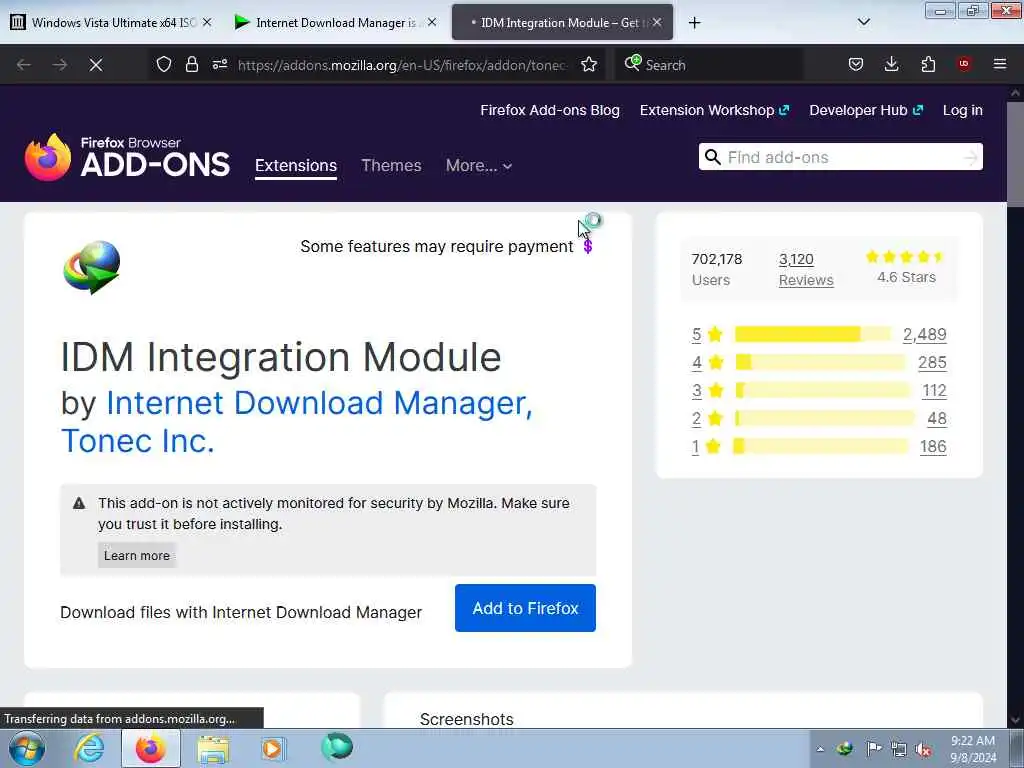
Task: Go to the Extensions section
Action: [x=296, y=166]
